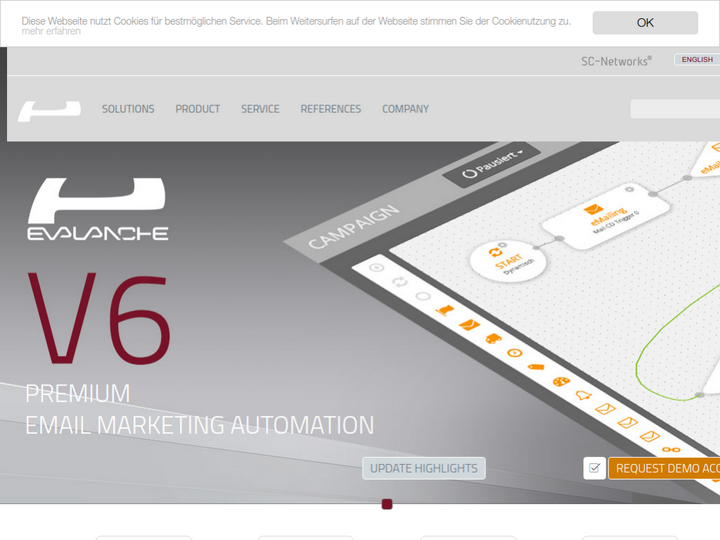
Task: Select the target circle icon in campaign sidebar
Action: 377,267
